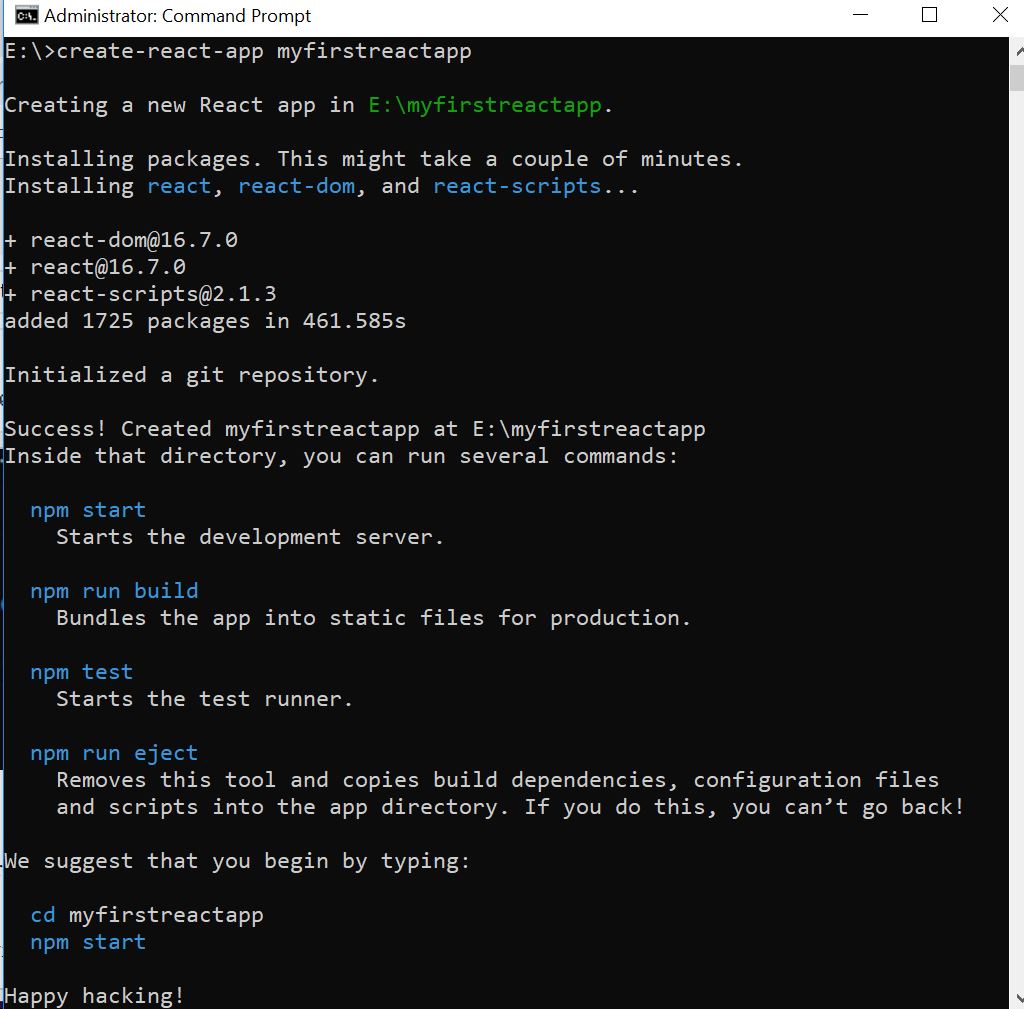This screenshot has height=1009, width=1024.
Task: Click the scrollbar down arrow
Action: (1017, 998)
